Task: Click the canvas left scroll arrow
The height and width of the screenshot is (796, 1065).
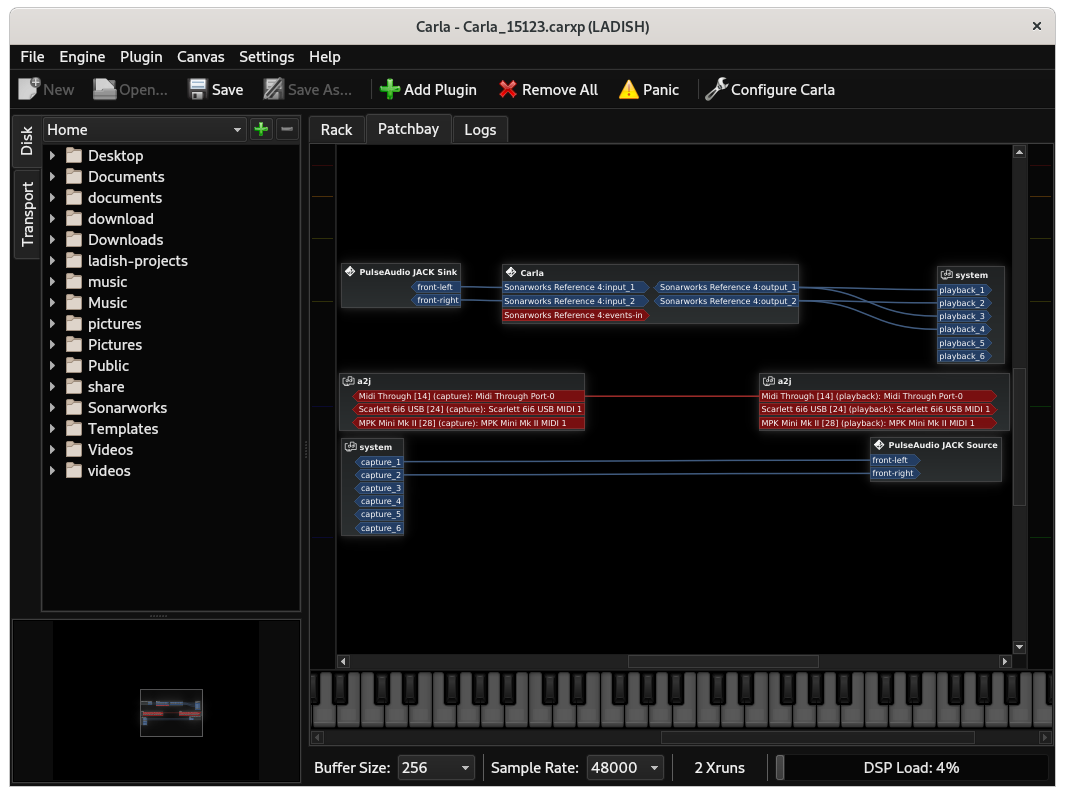Action: [x=343, y=661]
